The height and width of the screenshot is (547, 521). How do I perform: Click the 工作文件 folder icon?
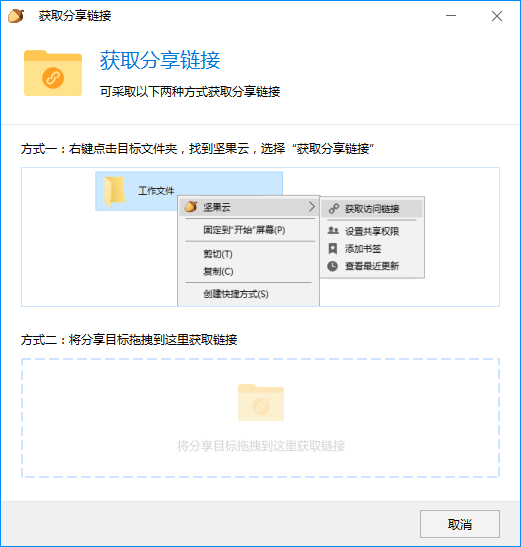tap(115, 191)
